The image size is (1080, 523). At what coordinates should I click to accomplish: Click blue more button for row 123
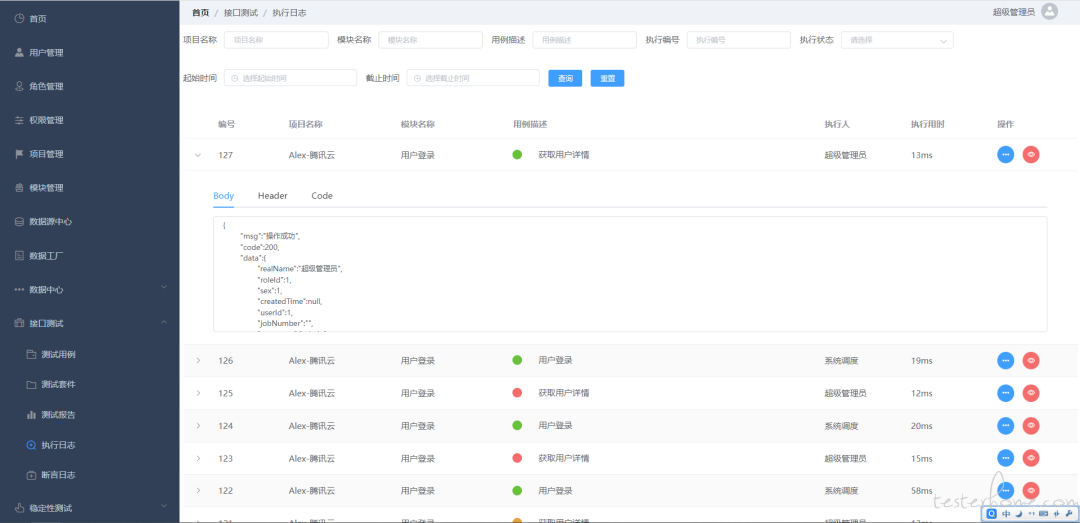tap(1006, 458)
